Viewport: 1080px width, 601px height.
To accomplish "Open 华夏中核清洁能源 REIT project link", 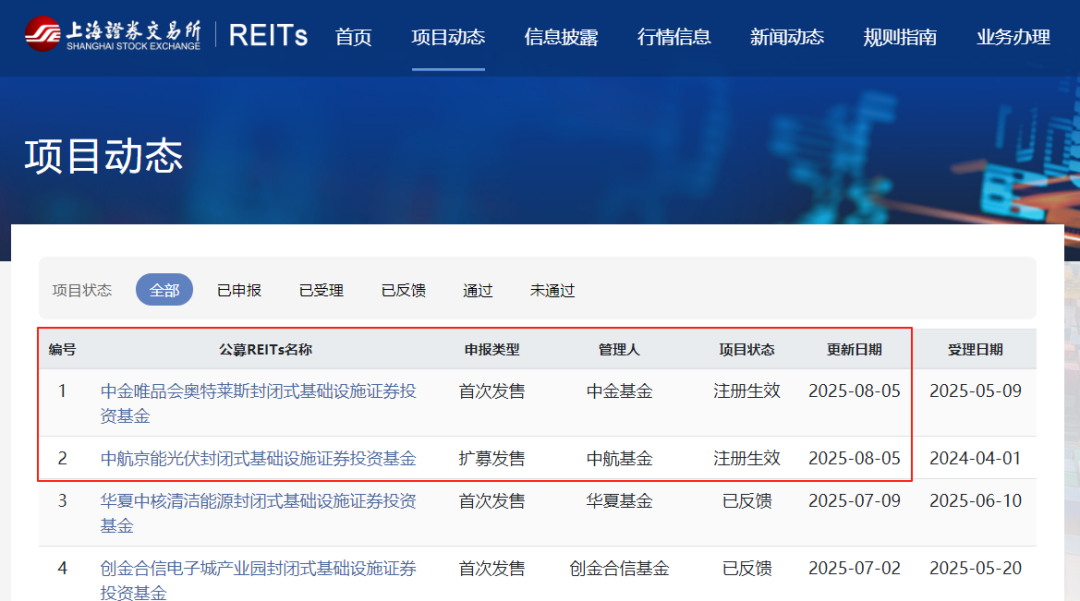I will (x=258, y=514).
